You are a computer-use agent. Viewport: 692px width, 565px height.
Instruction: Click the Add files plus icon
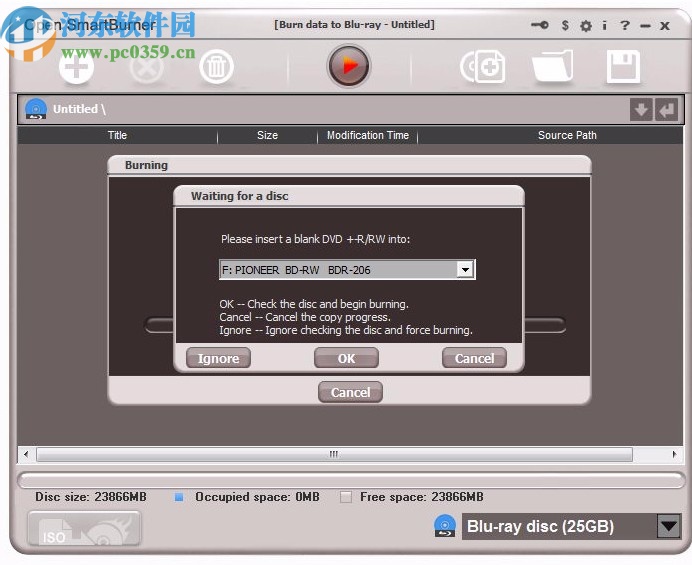(76, 67)
